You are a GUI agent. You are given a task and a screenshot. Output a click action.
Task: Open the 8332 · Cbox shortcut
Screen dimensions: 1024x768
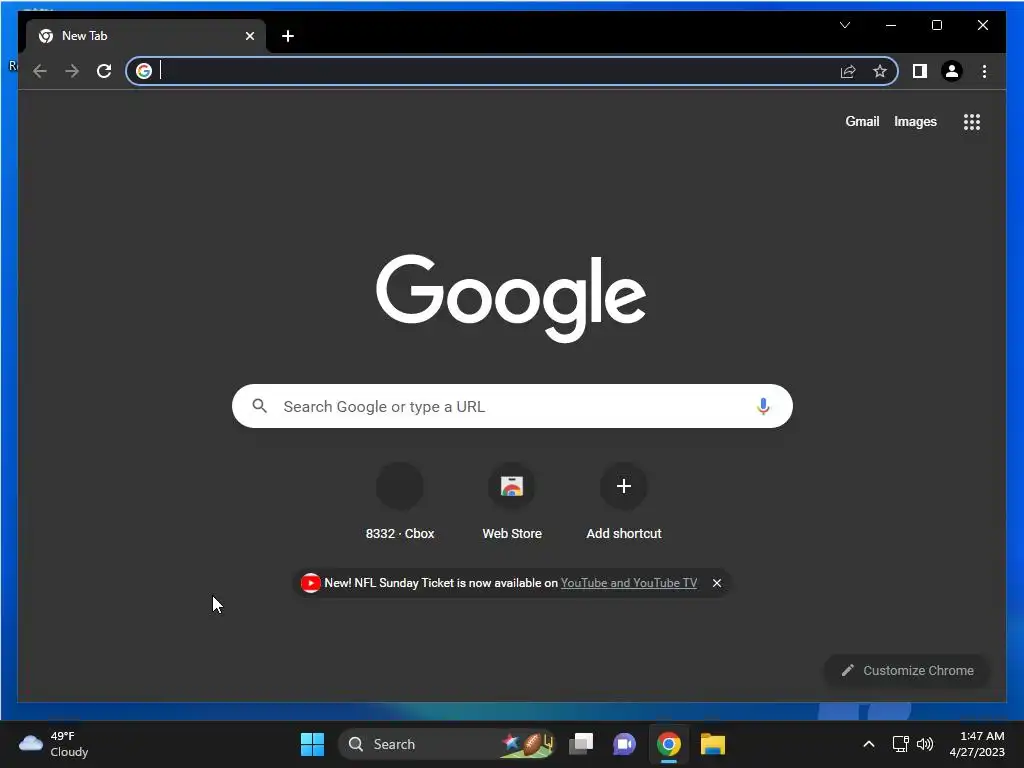click(400, 502)
